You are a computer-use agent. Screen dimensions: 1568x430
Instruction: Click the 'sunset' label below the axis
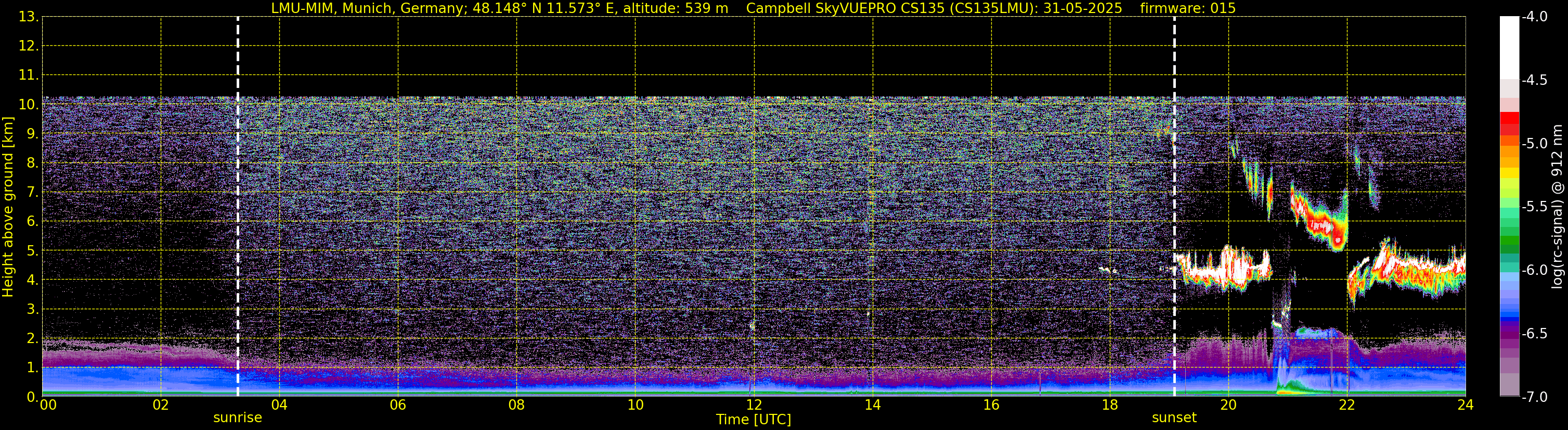point(1174,418)
